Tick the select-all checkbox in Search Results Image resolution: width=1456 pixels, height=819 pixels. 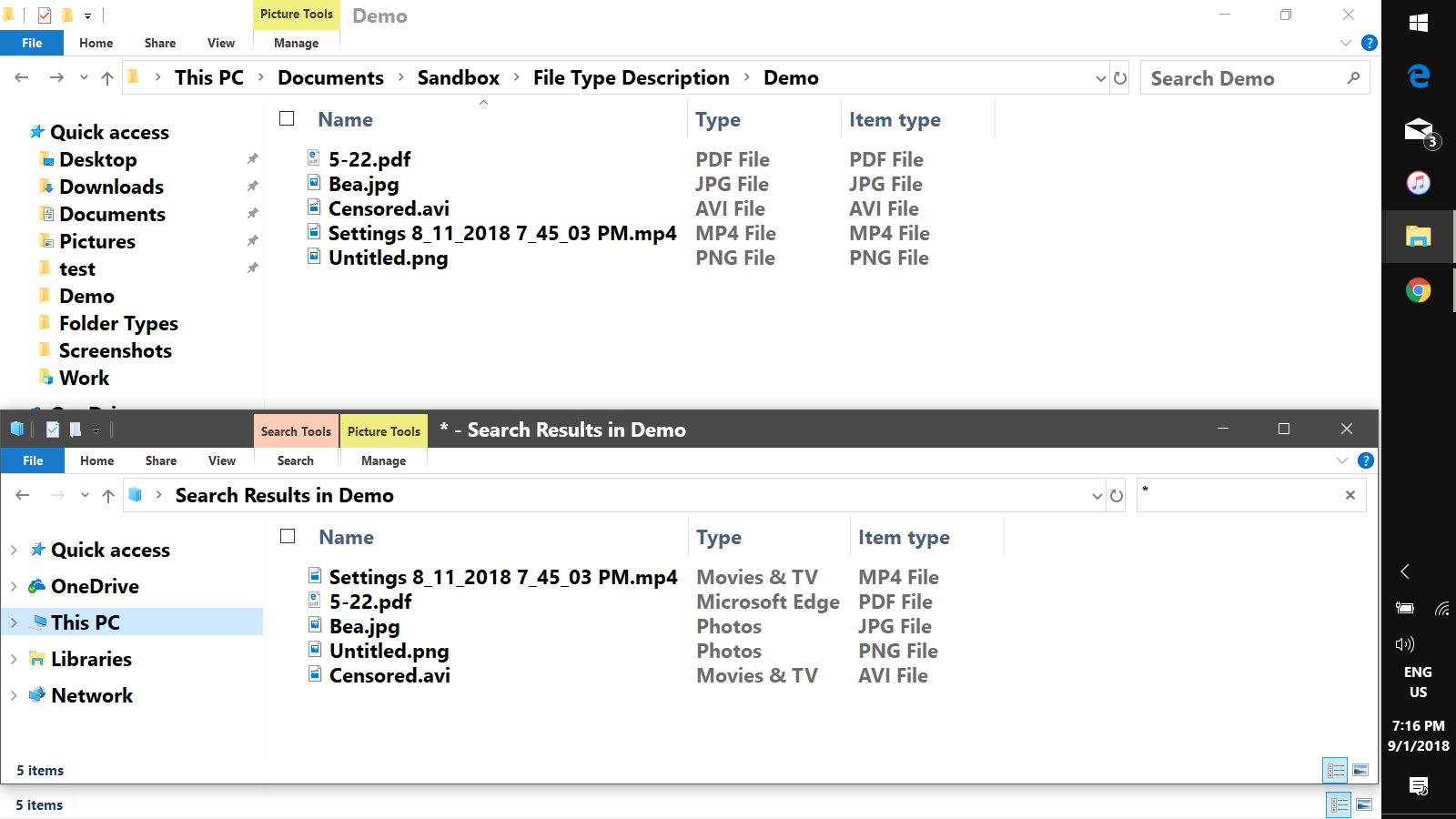[288, 537]
